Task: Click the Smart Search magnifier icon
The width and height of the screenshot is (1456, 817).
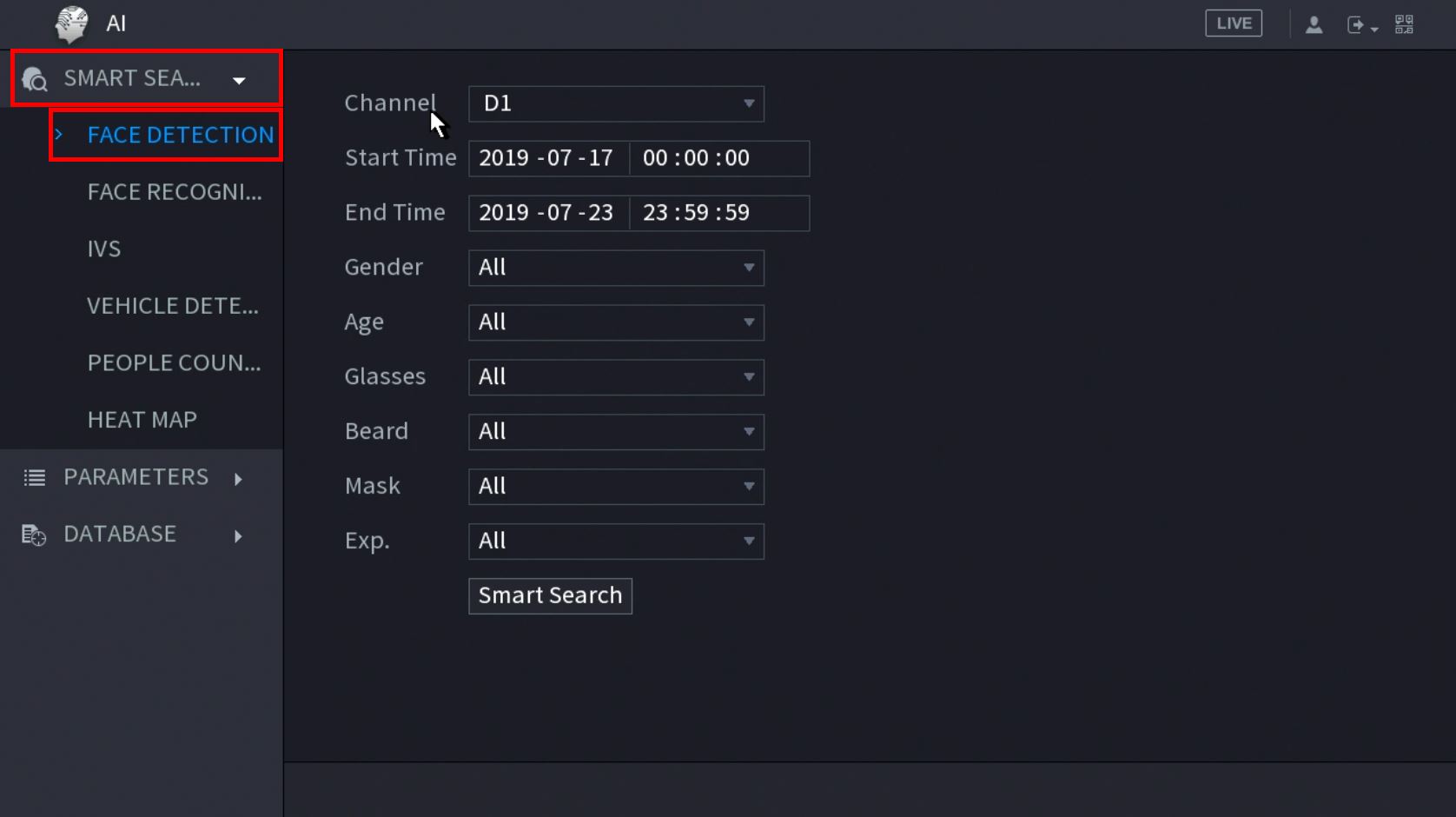Action: (35, 80)
